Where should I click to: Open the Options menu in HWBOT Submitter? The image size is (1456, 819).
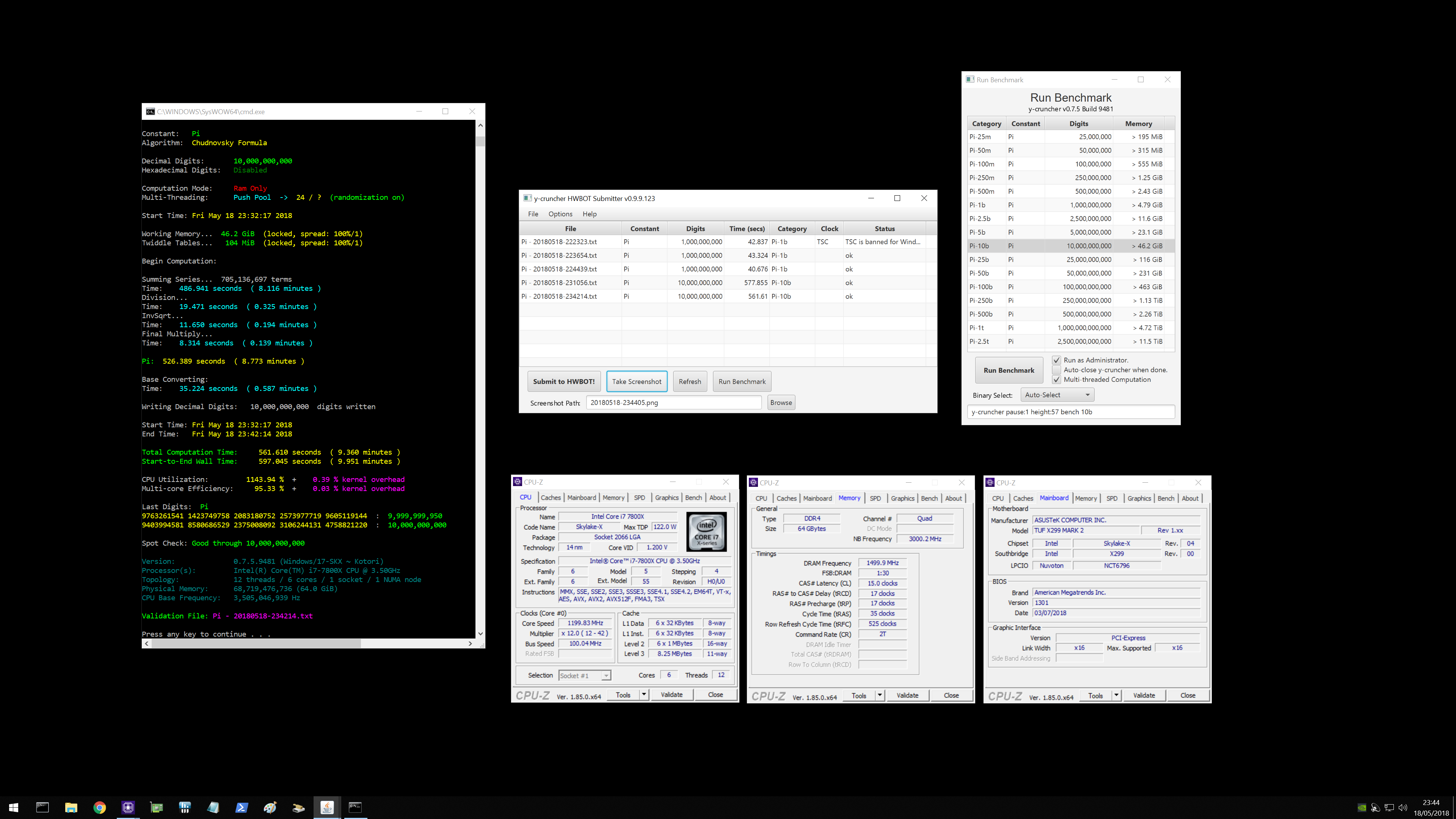(560, 213)
